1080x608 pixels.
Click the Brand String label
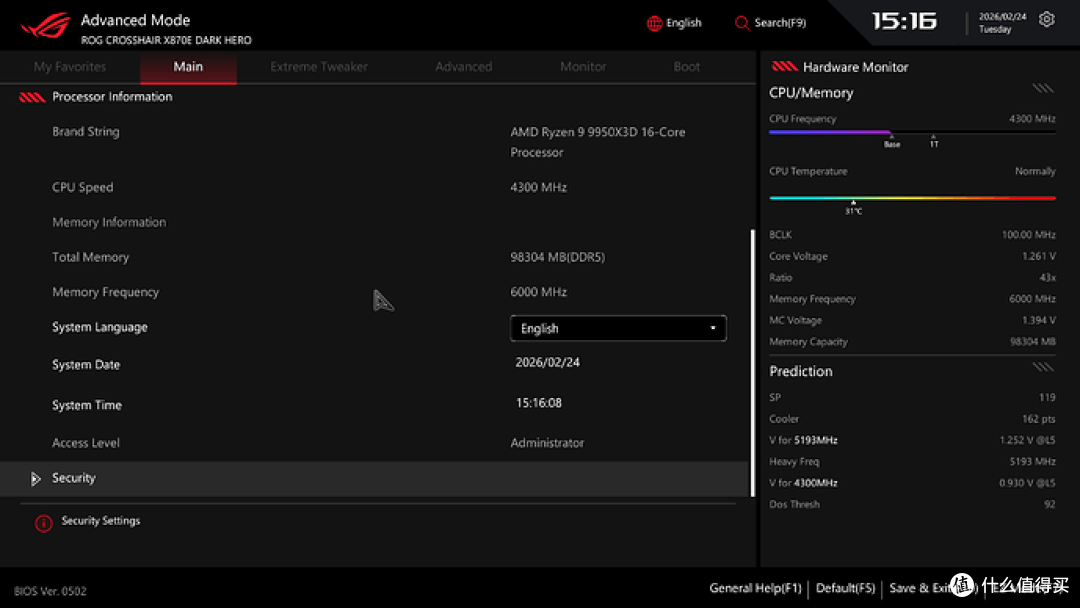click(85, 132)
